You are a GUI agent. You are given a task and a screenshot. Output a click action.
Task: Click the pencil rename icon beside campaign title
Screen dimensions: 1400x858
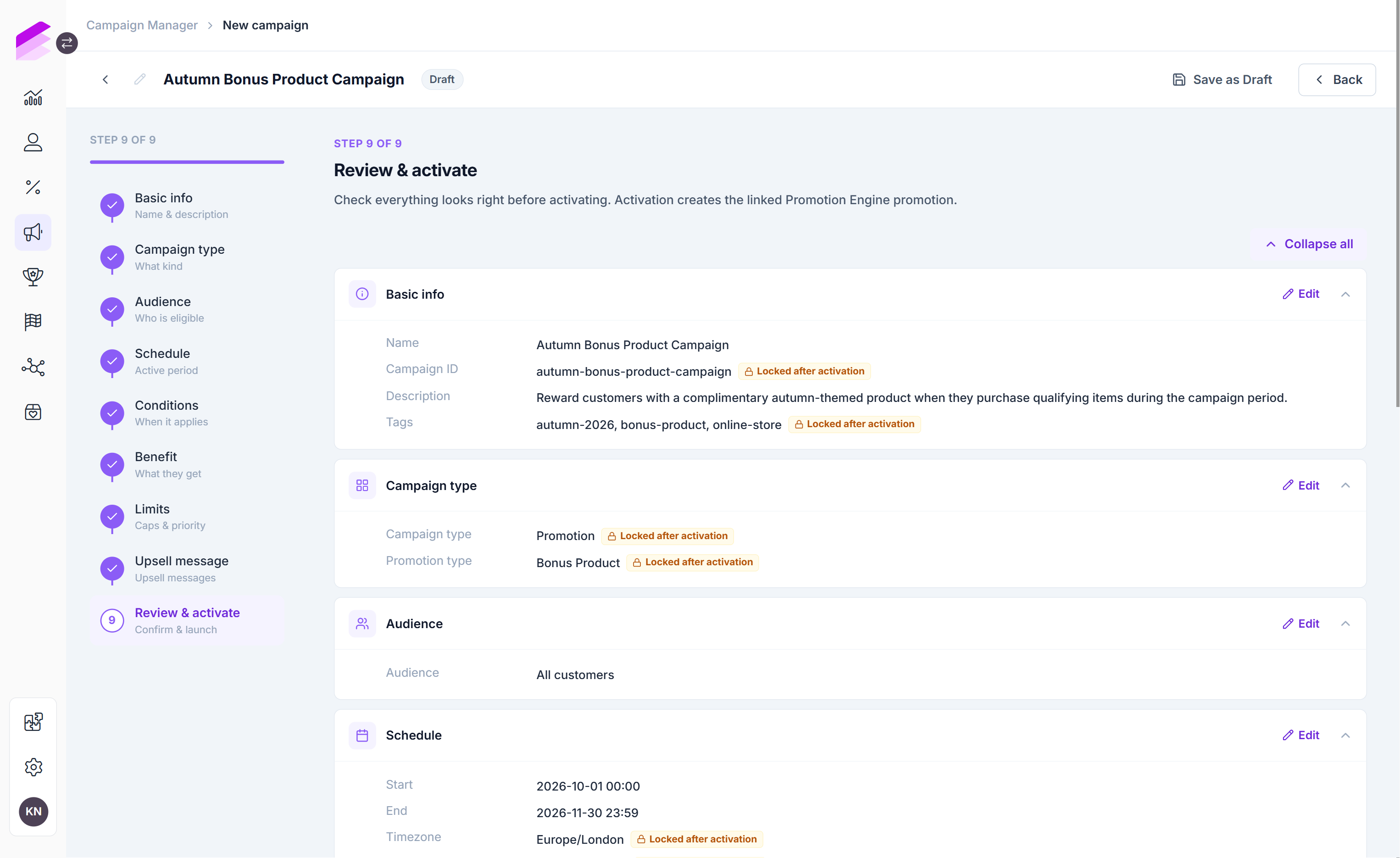[140, 79]
